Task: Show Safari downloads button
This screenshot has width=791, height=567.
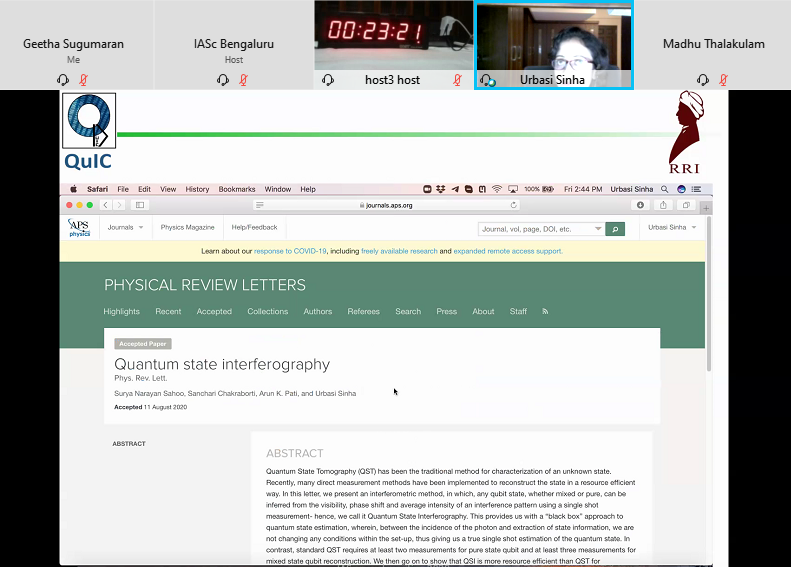Action: [640, 205]
